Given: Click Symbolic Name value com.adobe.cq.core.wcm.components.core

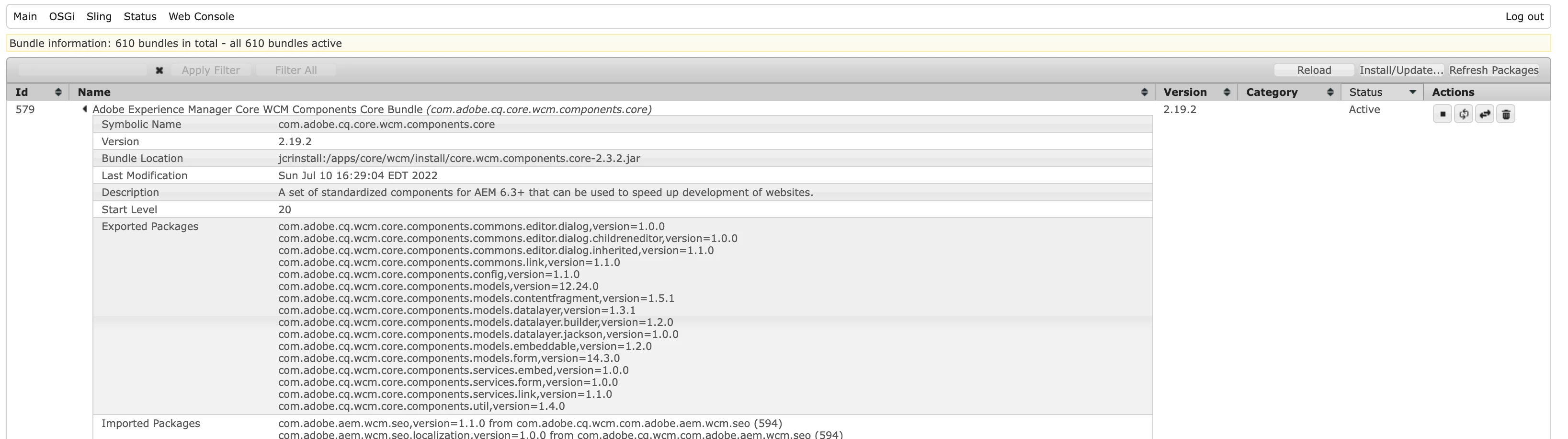Looking at the screenshot, I should pyautogui.click(x=386, y=124).
